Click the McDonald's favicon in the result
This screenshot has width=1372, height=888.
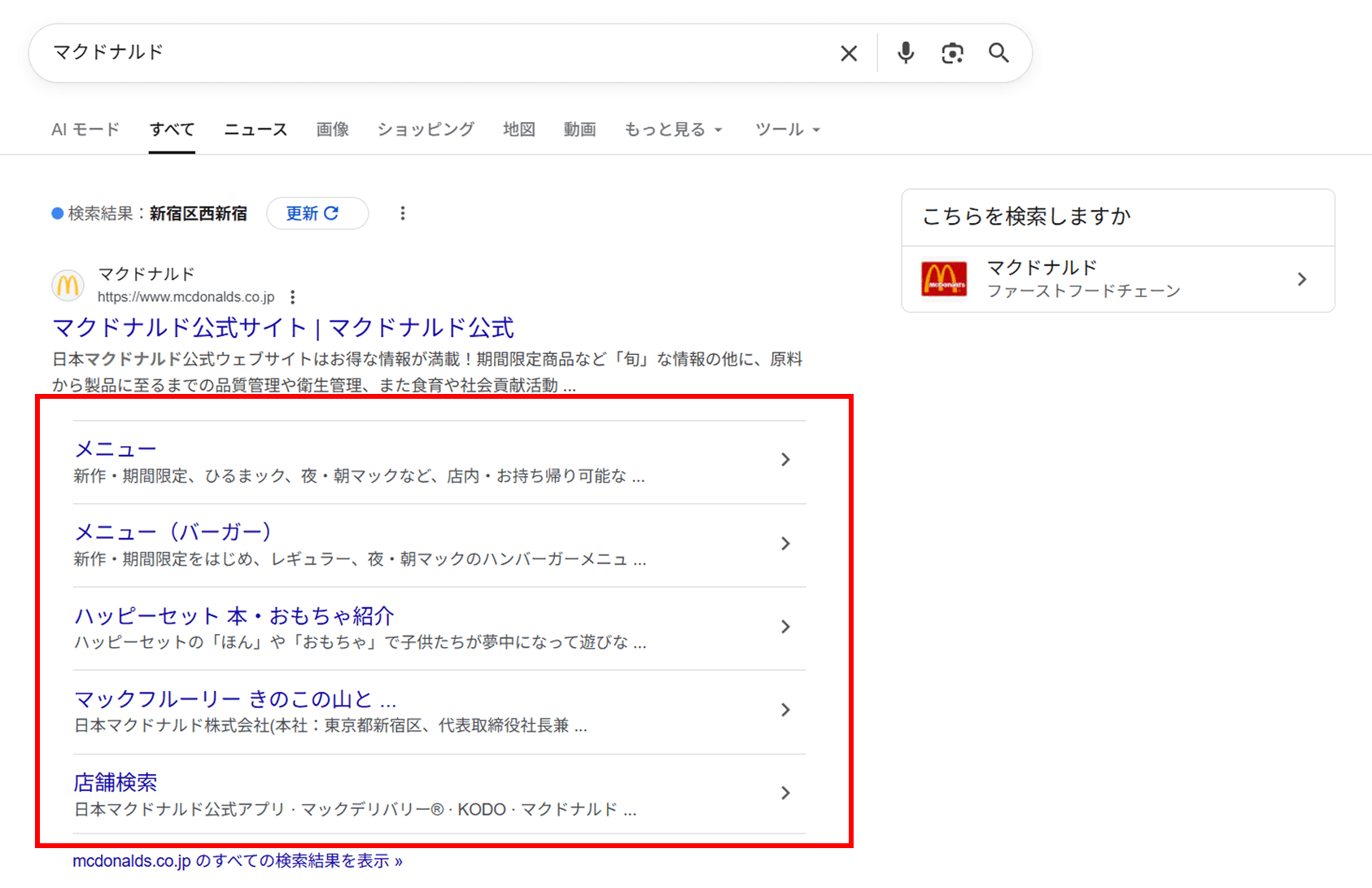[x=68, y=286]
